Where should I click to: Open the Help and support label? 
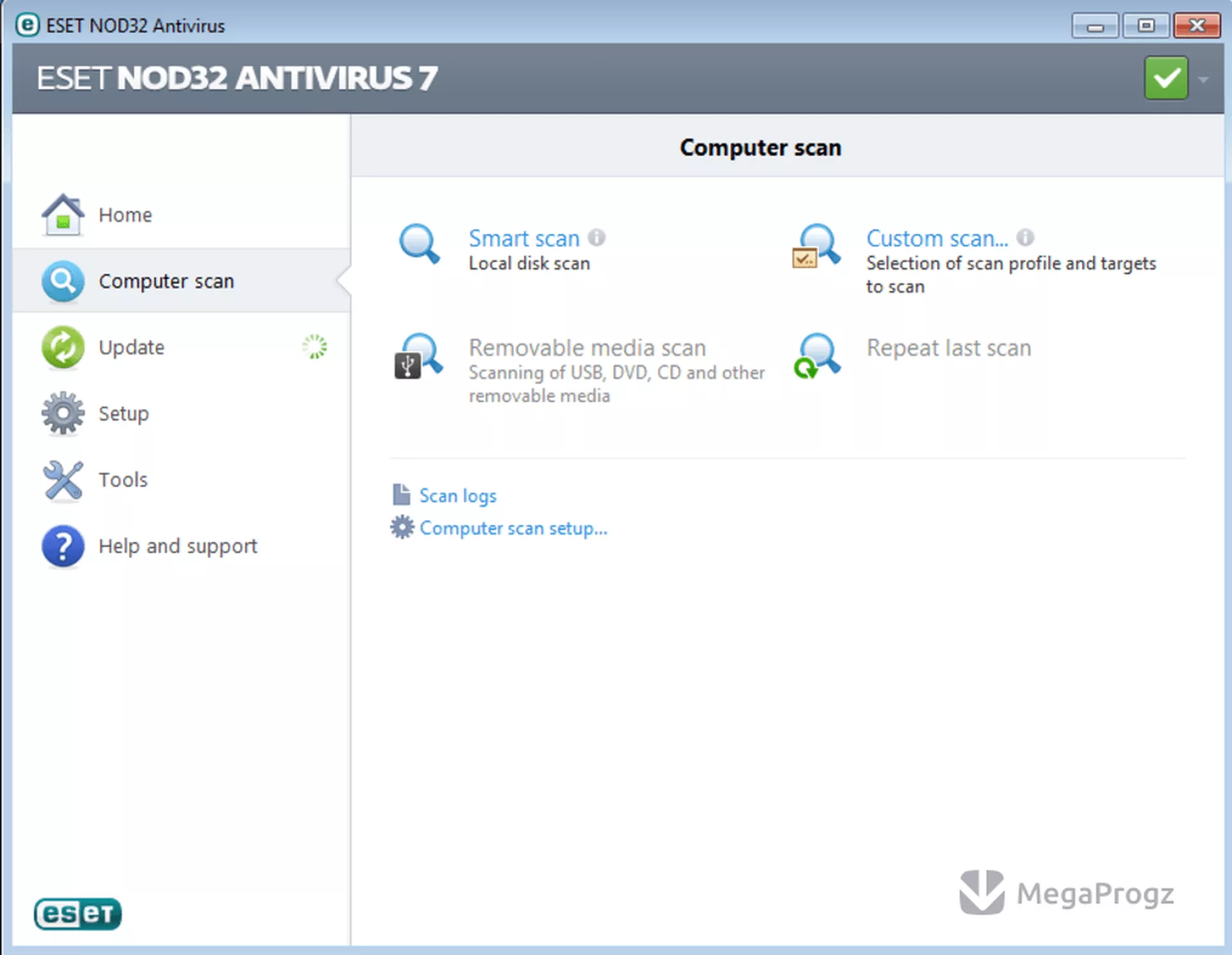[178, 546]
